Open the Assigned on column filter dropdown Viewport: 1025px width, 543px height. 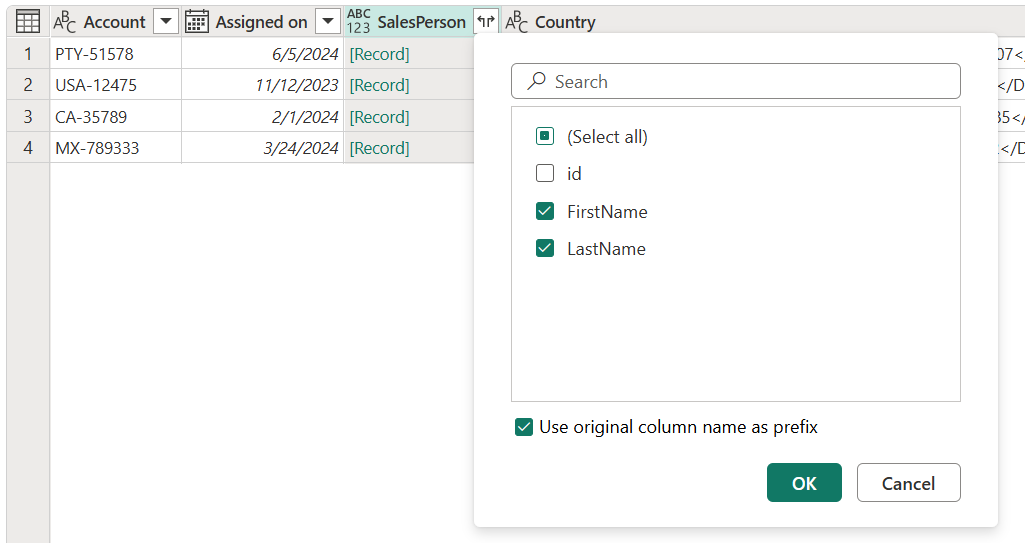coord(328,22)
